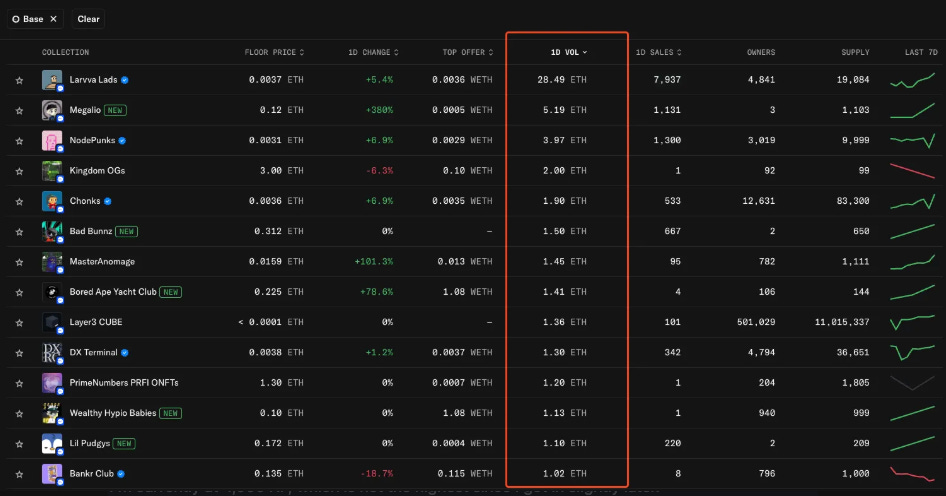Image resolution: width=946 pixels, height=496 pixels.
Task: Sort by Floor Price column
Action: [274, 52]
